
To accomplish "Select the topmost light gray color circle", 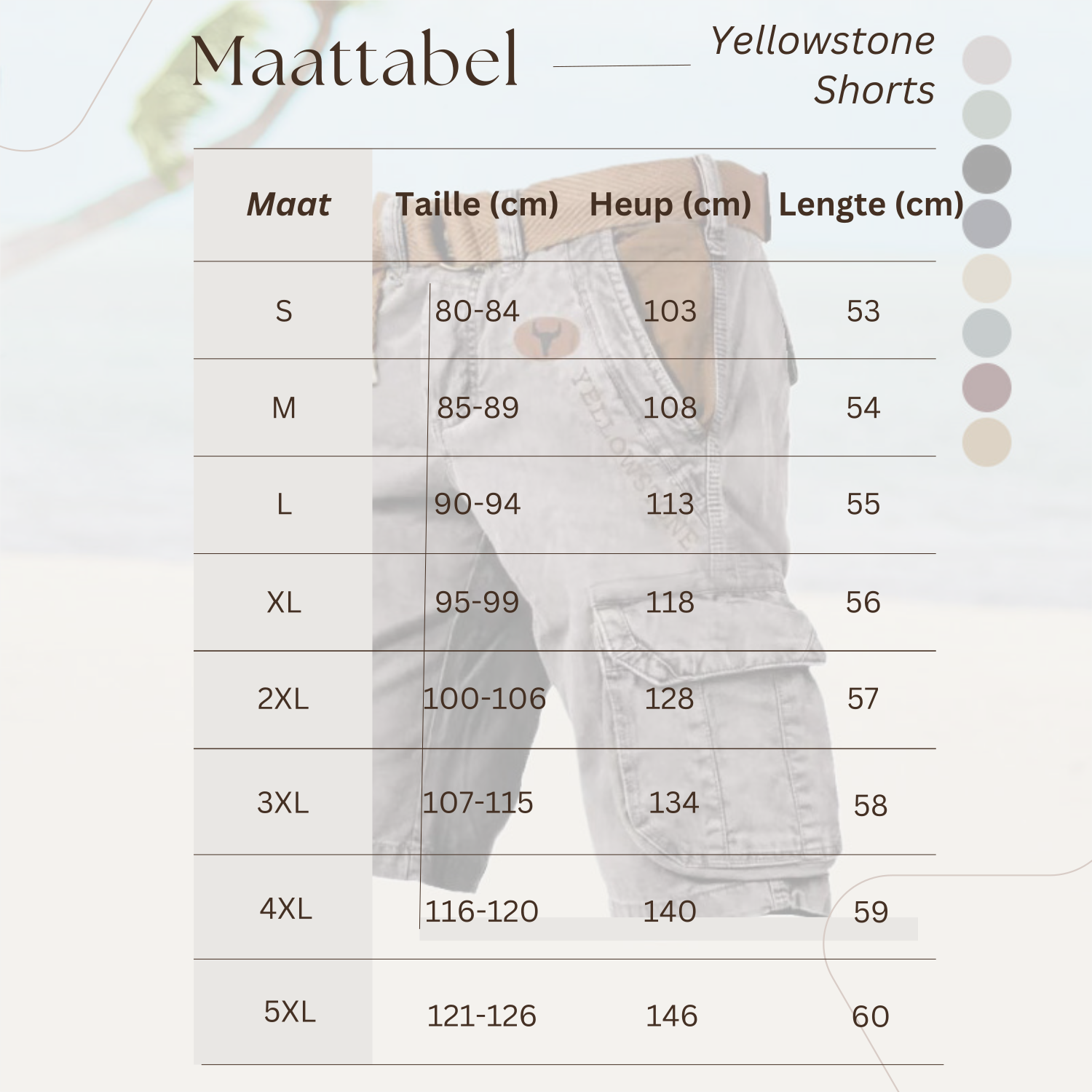I will pos(986,60).
